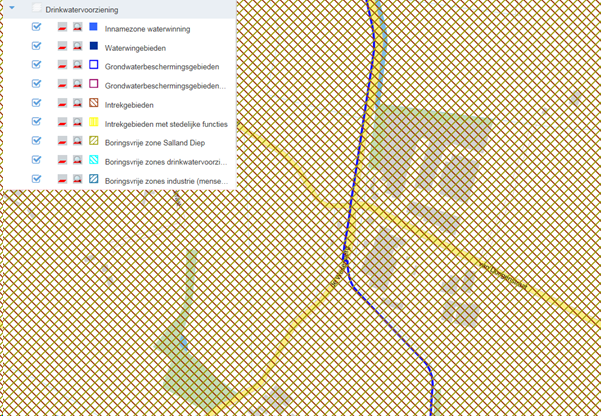Open transparency icon in blue-outlined Grondwaterbeschermingsgebieden row
601x416 pixels.
click(x=62, y=65)
